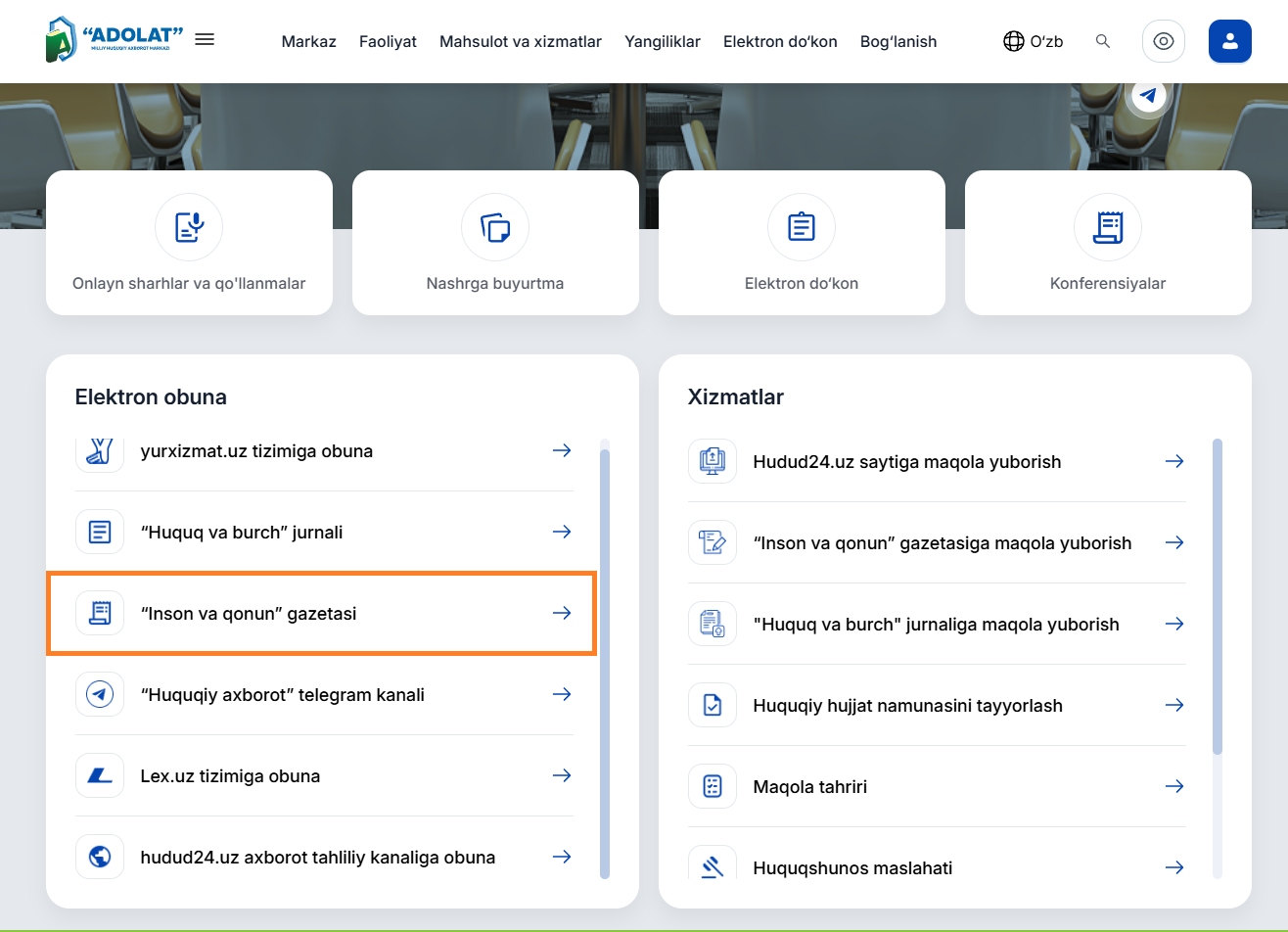Open the user profile account button

pos(1230,41)
